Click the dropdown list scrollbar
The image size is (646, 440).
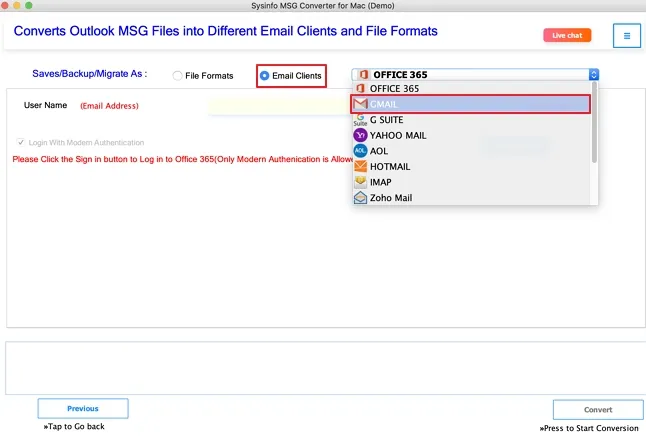pyautogui.click(x=594, y=122)
